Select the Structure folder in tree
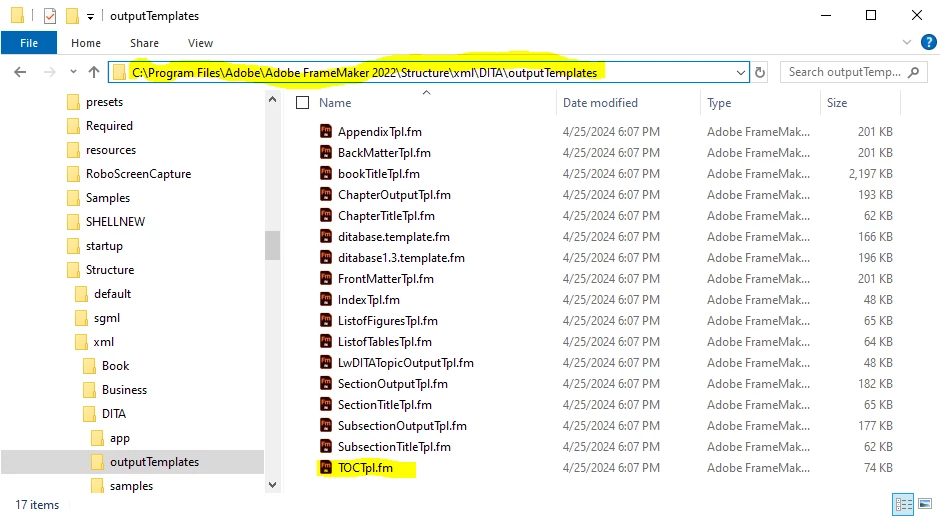The height and width of the screenshot is (517, 941). point(110,270)
